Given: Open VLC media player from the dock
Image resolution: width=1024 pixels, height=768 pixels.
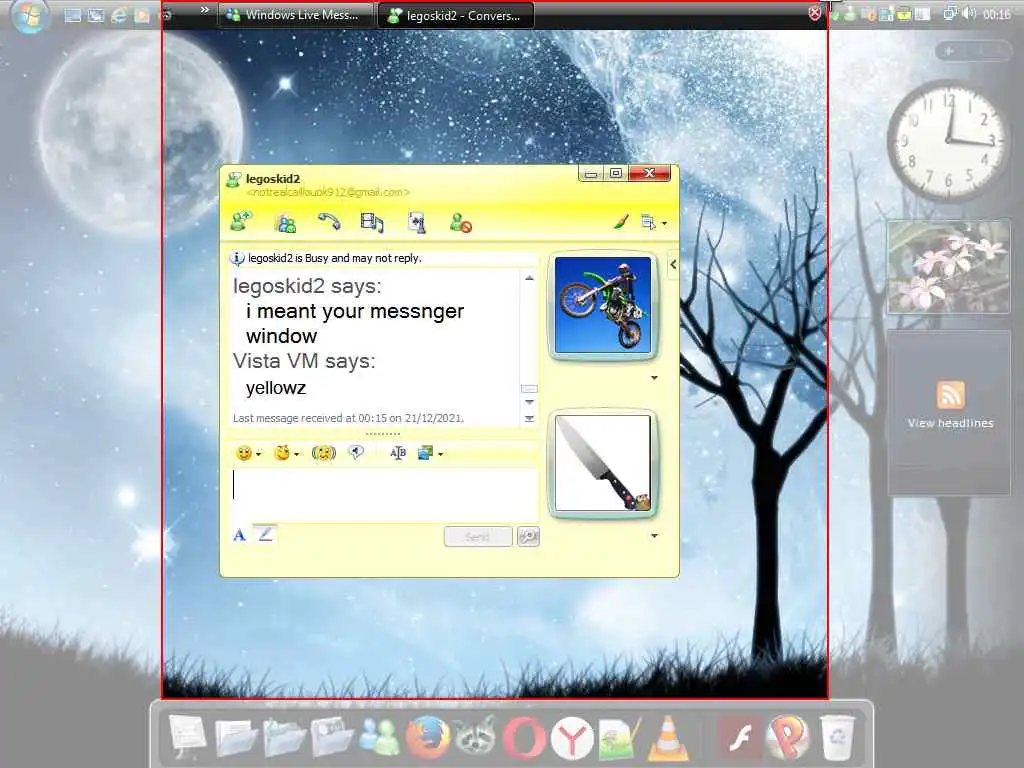Looking at the screenshot, I should click(x=667, y=739).
